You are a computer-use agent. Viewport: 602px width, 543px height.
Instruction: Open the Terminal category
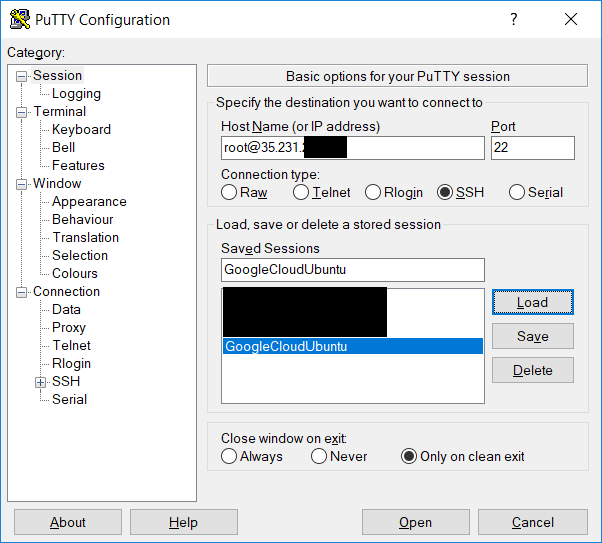click(x=60, y=112)
